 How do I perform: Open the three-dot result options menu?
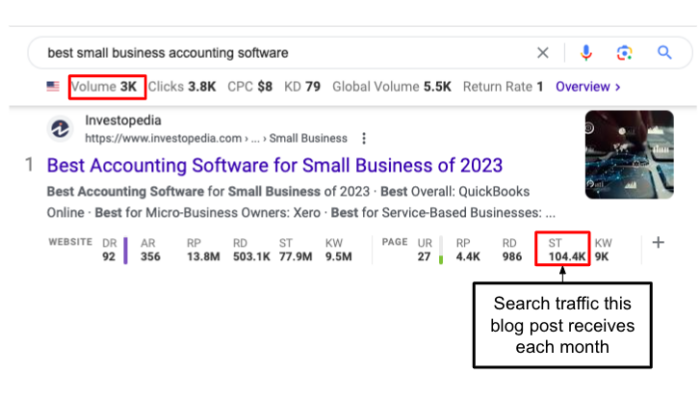[364, 138]
